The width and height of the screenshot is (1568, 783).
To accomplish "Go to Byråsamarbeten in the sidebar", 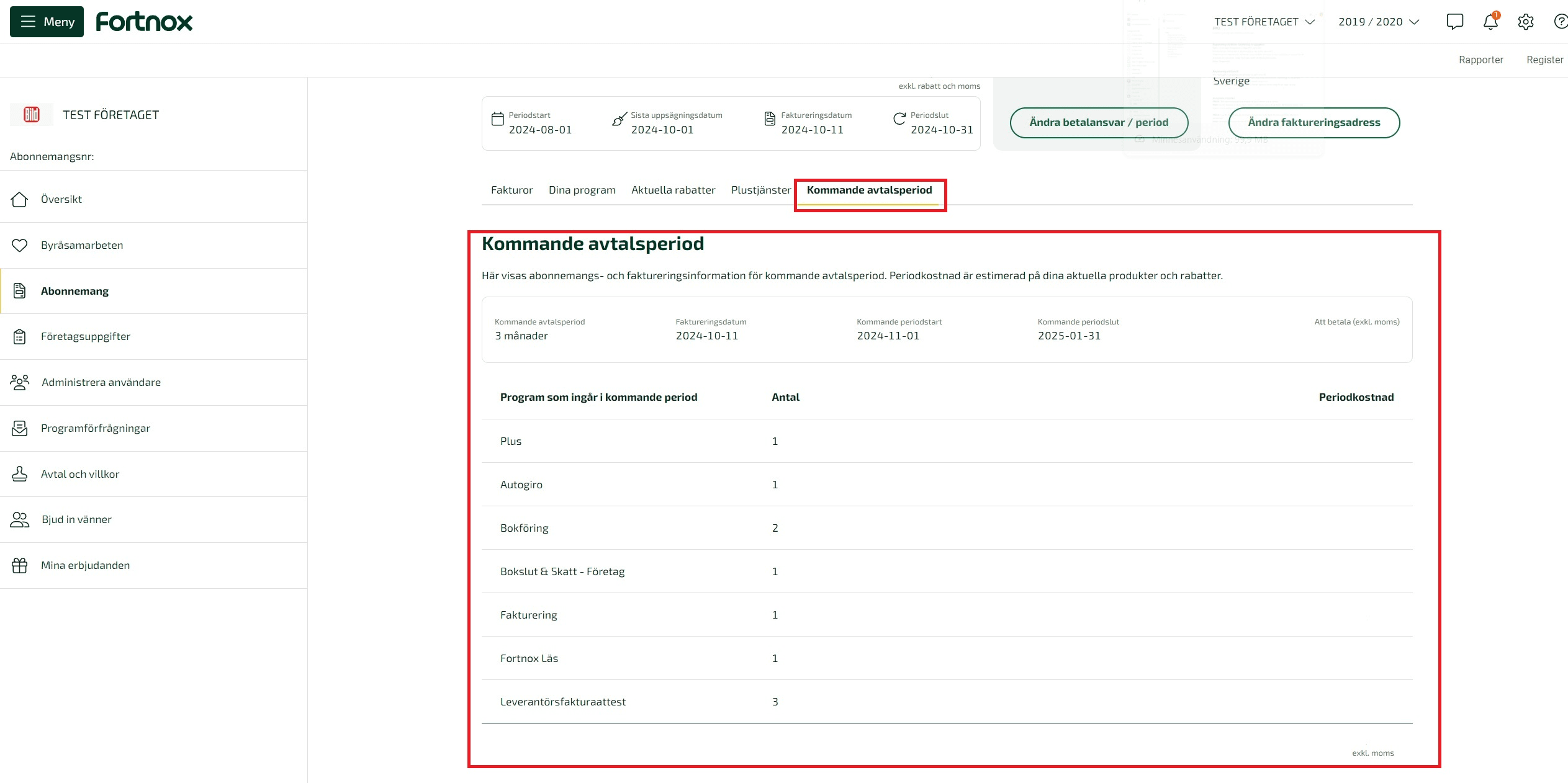I will pyautogui.click(x=153, y=245).
